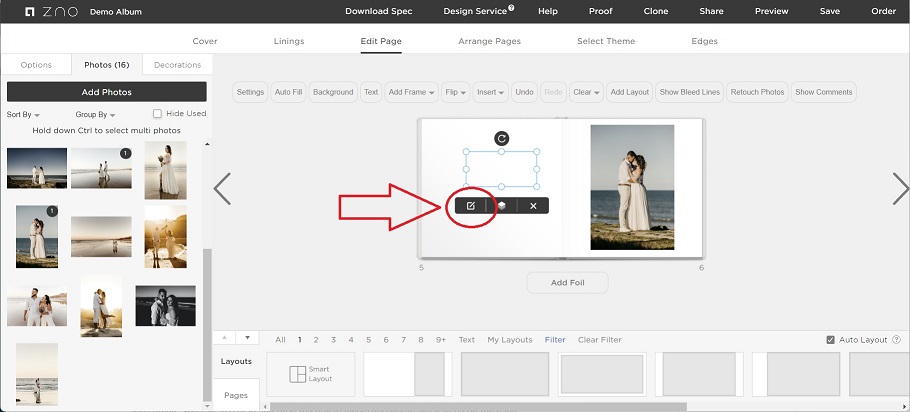Open the Arrange Pages tab
Viewport: 910px width, 412px height.
pyautogui.click(x=489, y=41)
